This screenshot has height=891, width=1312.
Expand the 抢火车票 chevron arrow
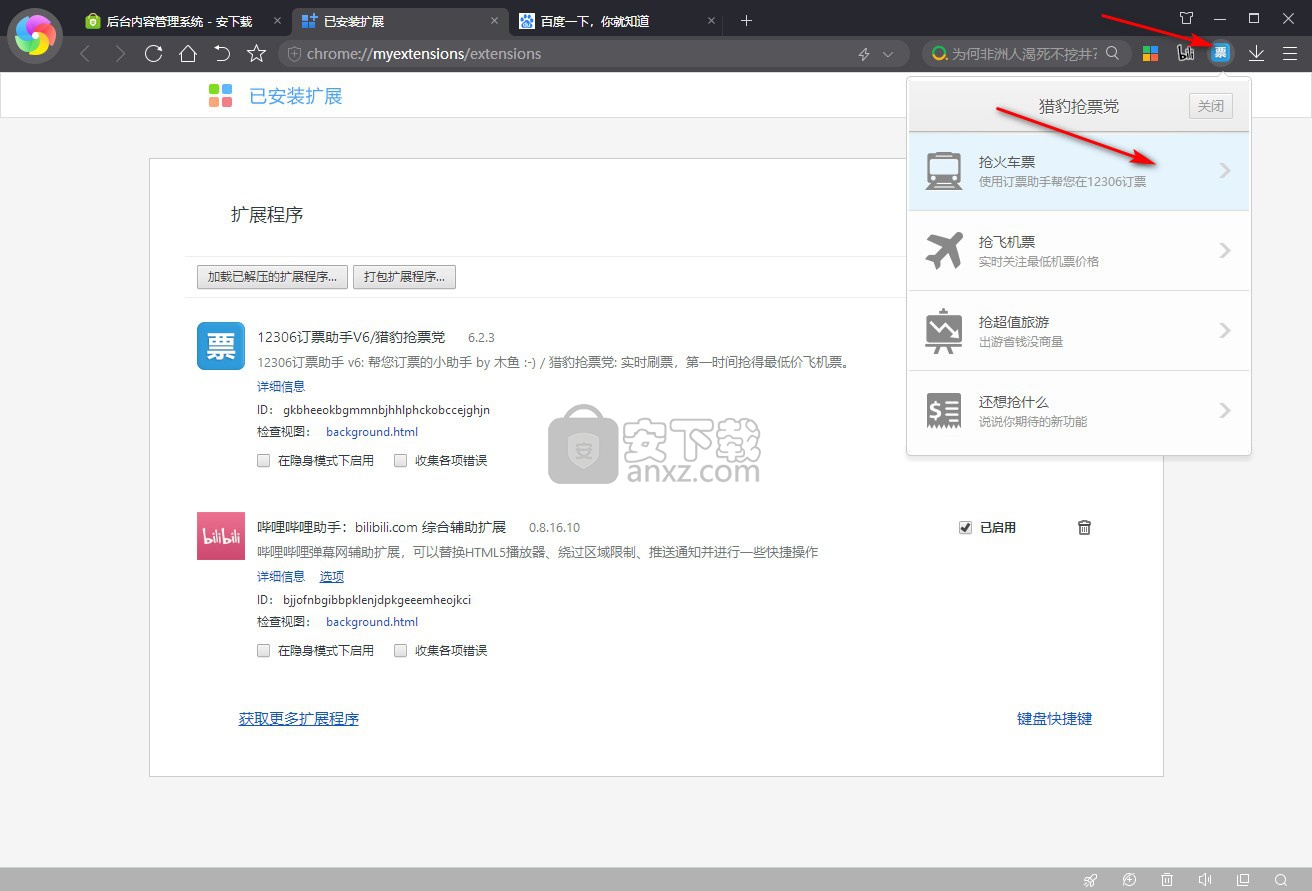(1225, 171)
